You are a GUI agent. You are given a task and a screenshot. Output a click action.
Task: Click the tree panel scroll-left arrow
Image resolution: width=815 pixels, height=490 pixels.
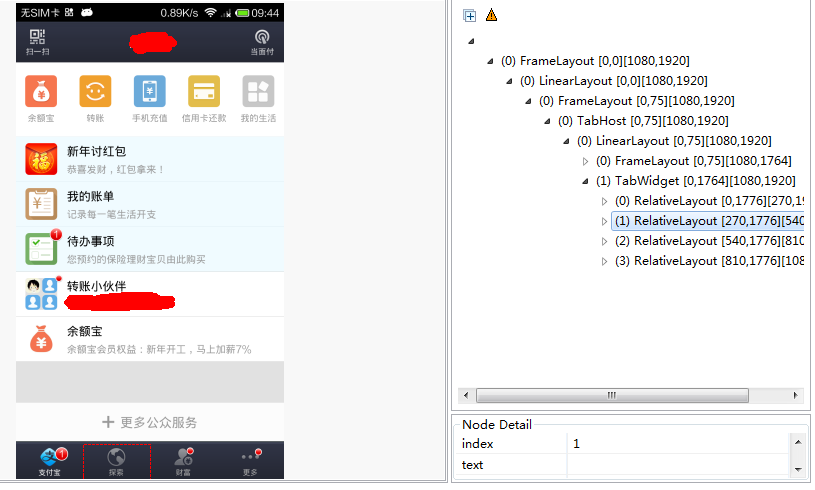(466, 395)
